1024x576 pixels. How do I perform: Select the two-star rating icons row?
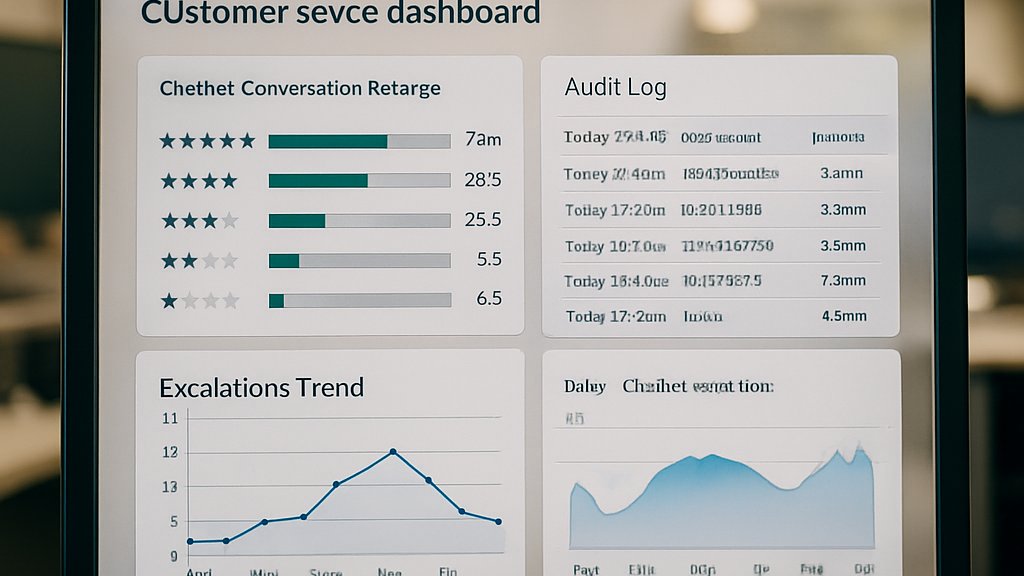[x=199, y=261]
